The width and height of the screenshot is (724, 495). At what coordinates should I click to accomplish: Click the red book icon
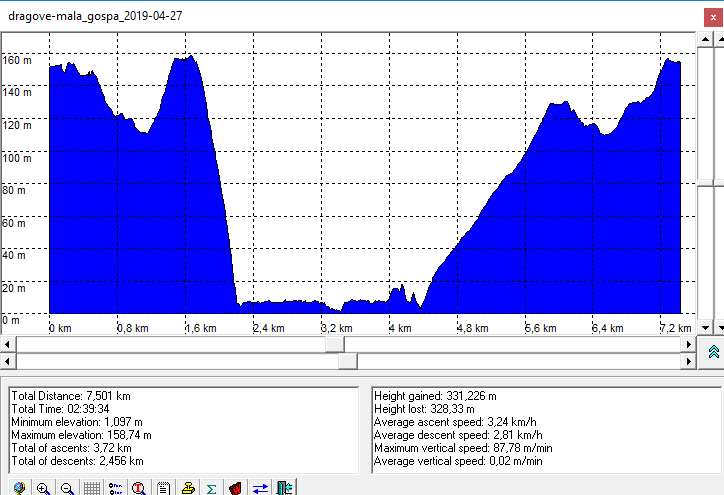pyautogui.click(x=236, y=488)
